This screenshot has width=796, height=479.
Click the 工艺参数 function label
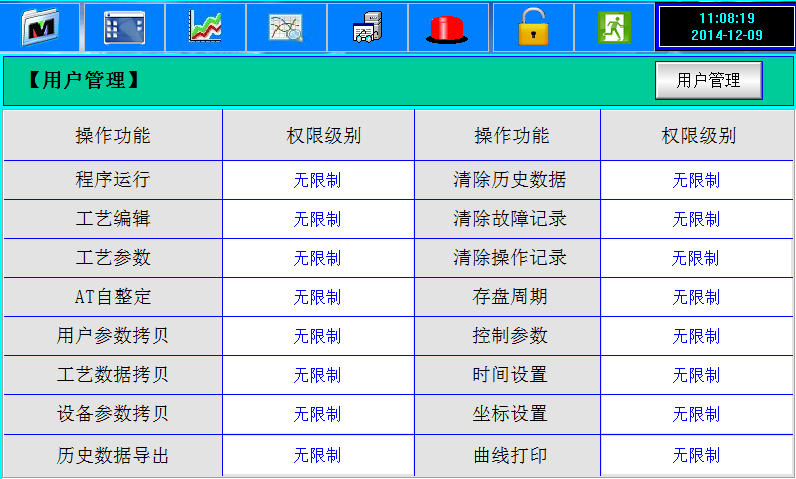pyautogui.click(x=113, y=258)
